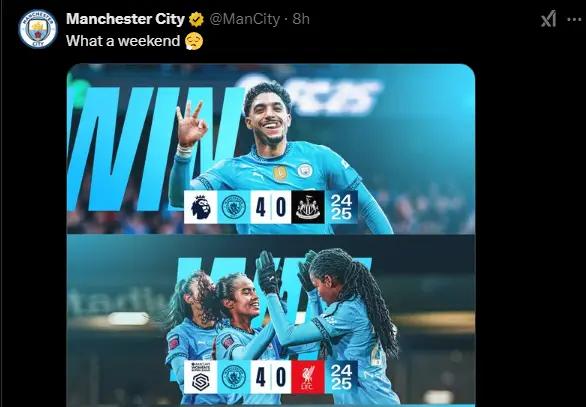This screenshot has width=586, height=407.
Task: Click the Premier League lion logo
Action: coord(201,207)
